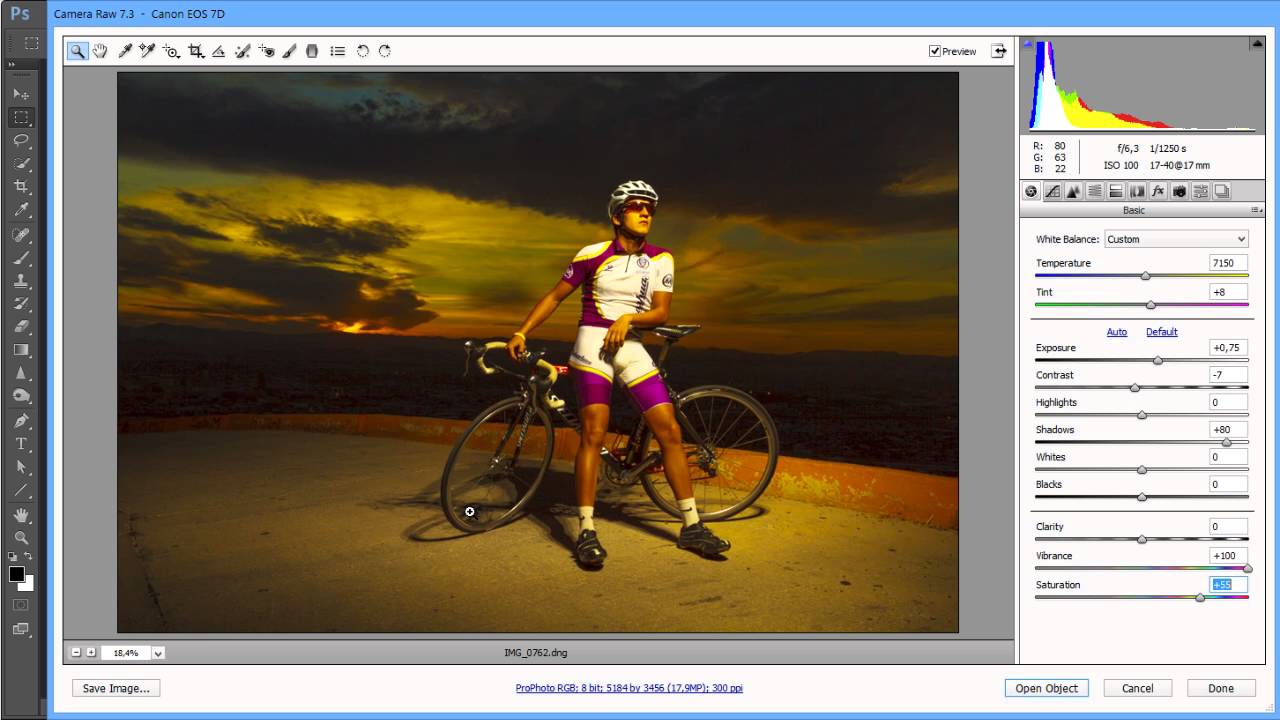Select the Targeted Adjustment tool
The width and height of the screenshot is (1280, 720).
click(x=172, y=51)
